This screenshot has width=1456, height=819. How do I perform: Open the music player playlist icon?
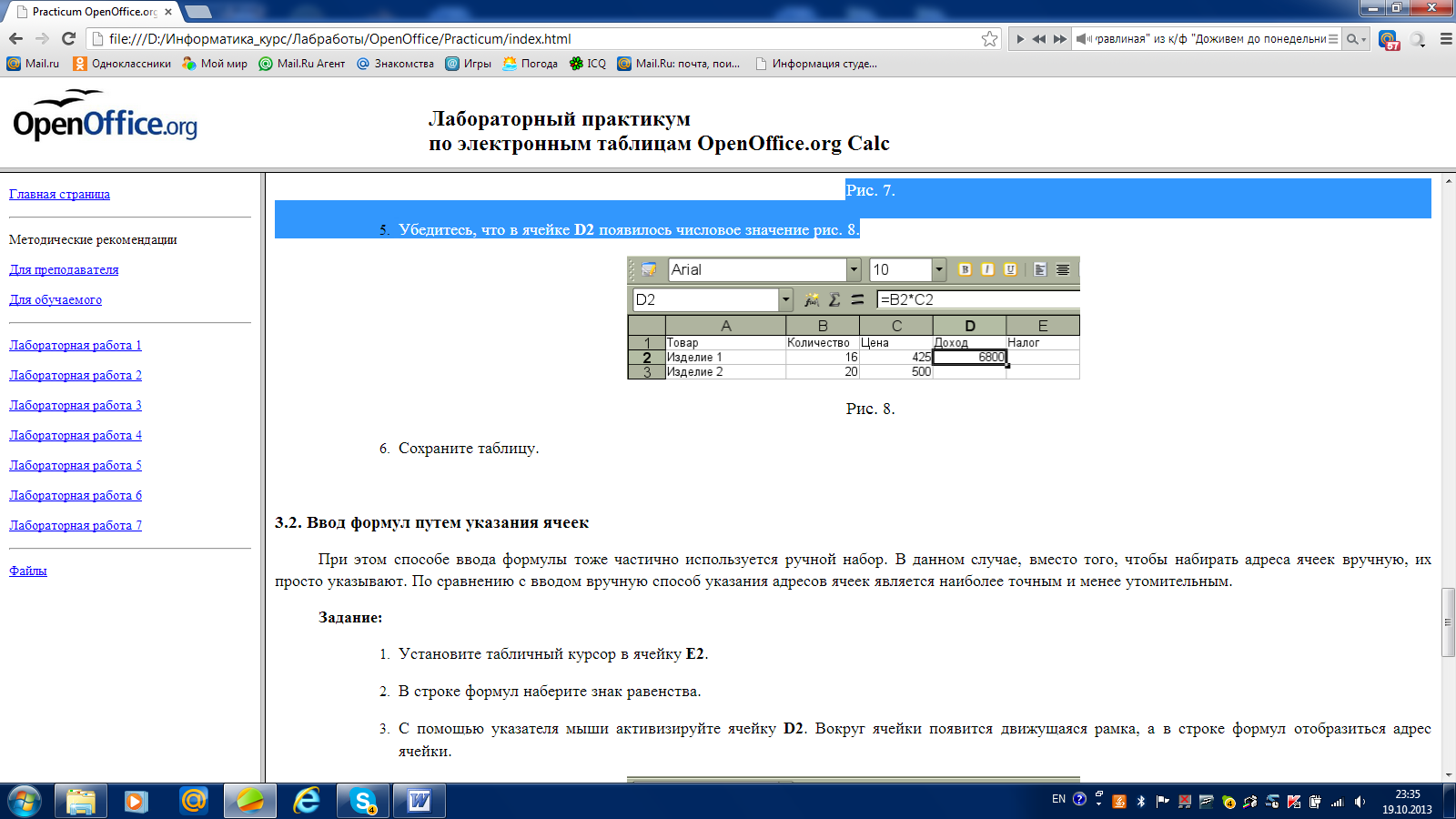click(1333, 39)
